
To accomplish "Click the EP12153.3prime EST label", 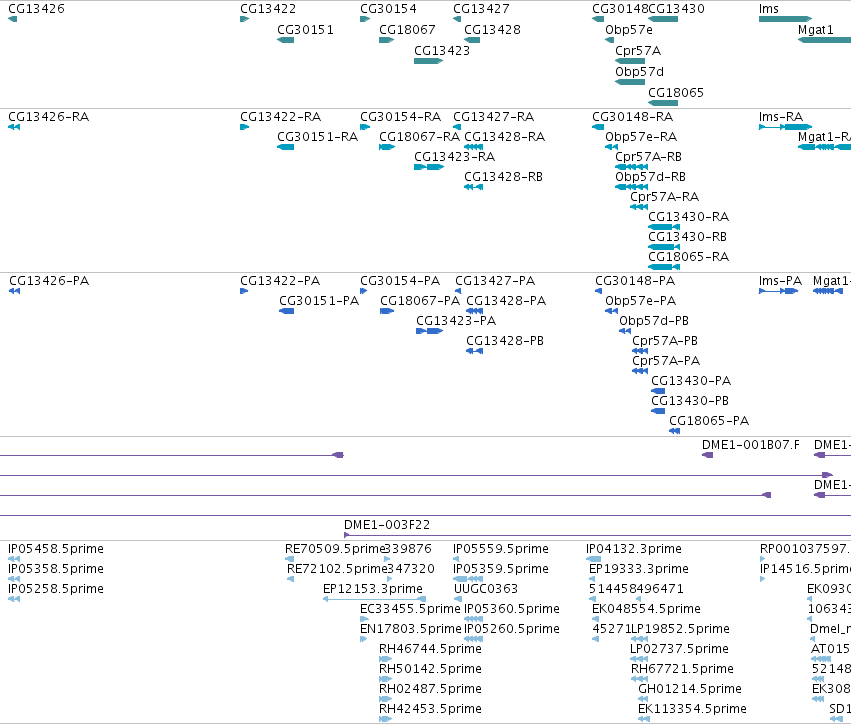I will point(372,589).
